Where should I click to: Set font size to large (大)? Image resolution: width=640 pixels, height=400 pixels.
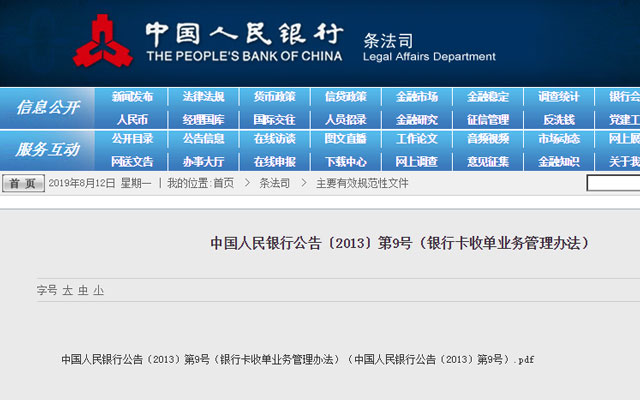click(67, 290)
